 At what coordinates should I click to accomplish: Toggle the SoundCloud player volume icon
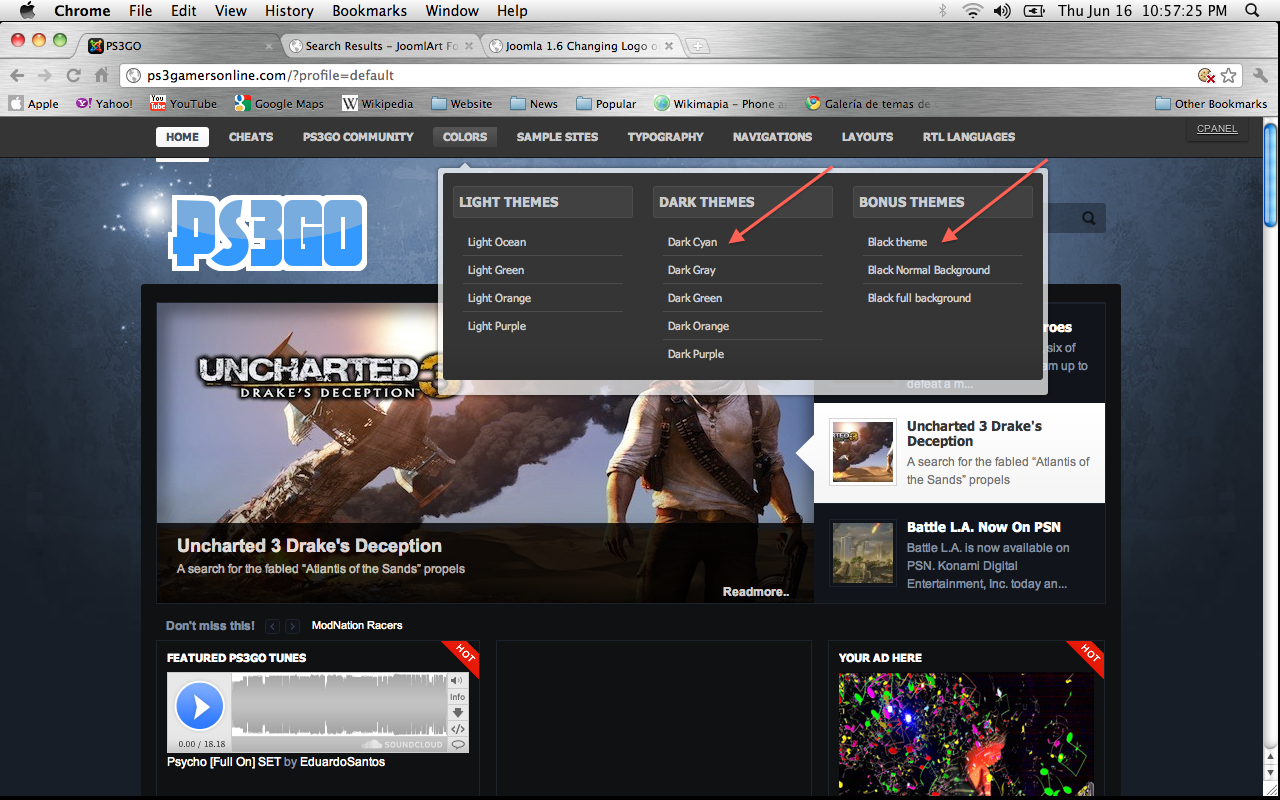[x=458, y=681]
